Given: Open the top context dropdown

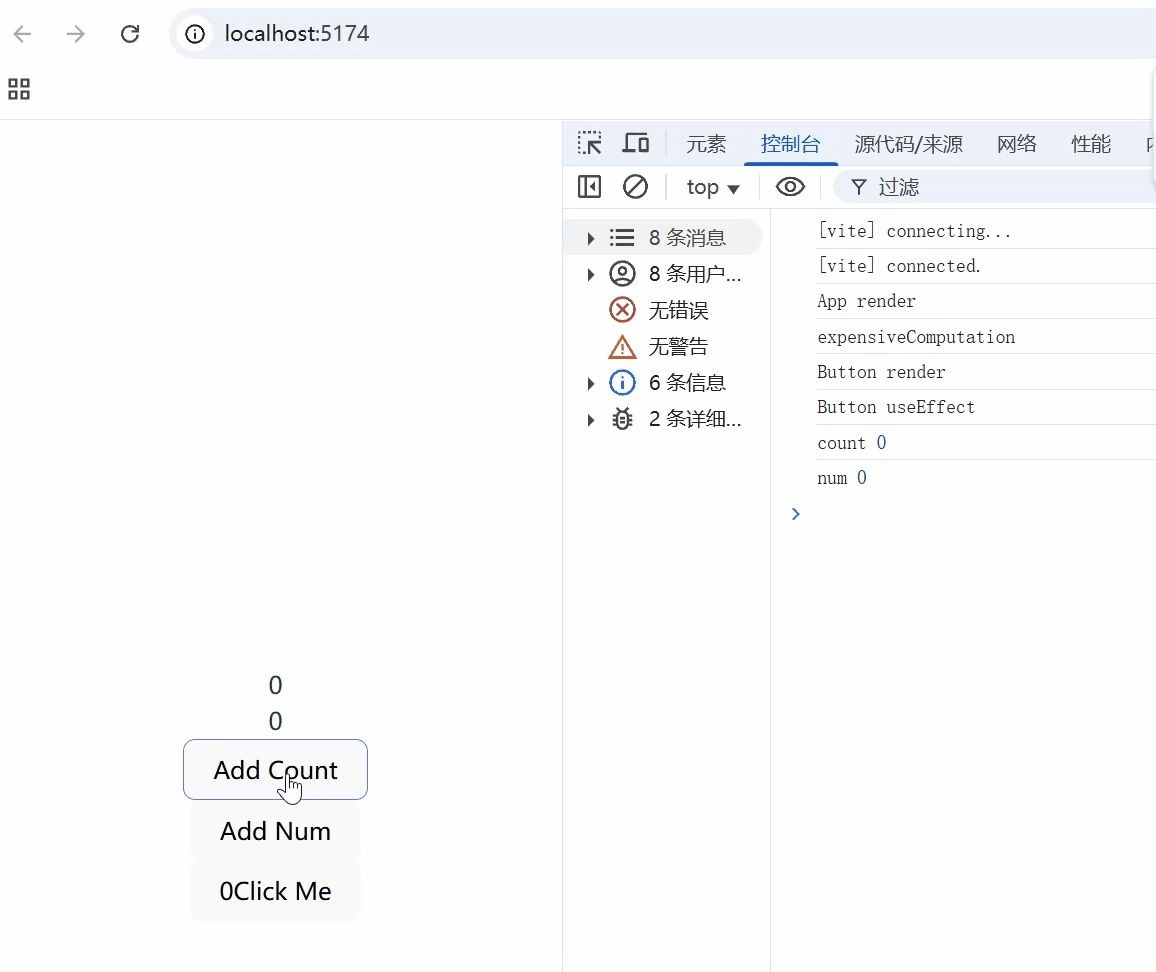Looking at the screenshot, I should 712,187.
